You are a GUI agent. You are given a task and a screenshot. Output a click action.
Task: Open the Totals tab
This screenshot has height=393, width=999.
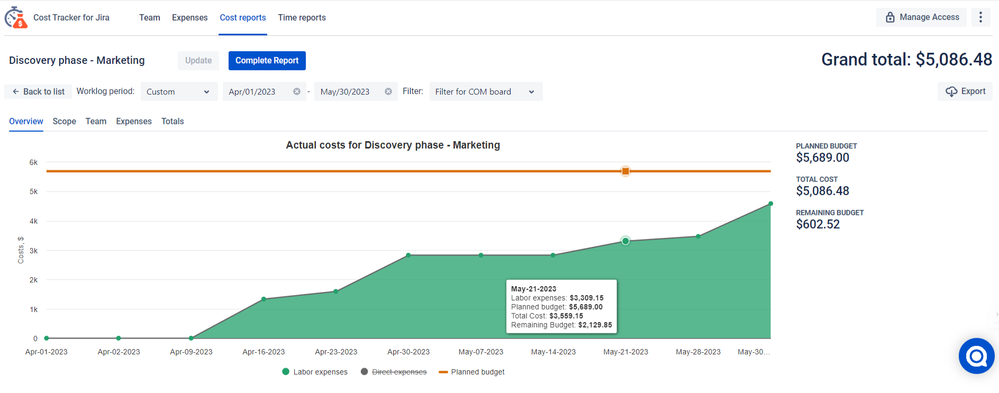coord(173,121)
